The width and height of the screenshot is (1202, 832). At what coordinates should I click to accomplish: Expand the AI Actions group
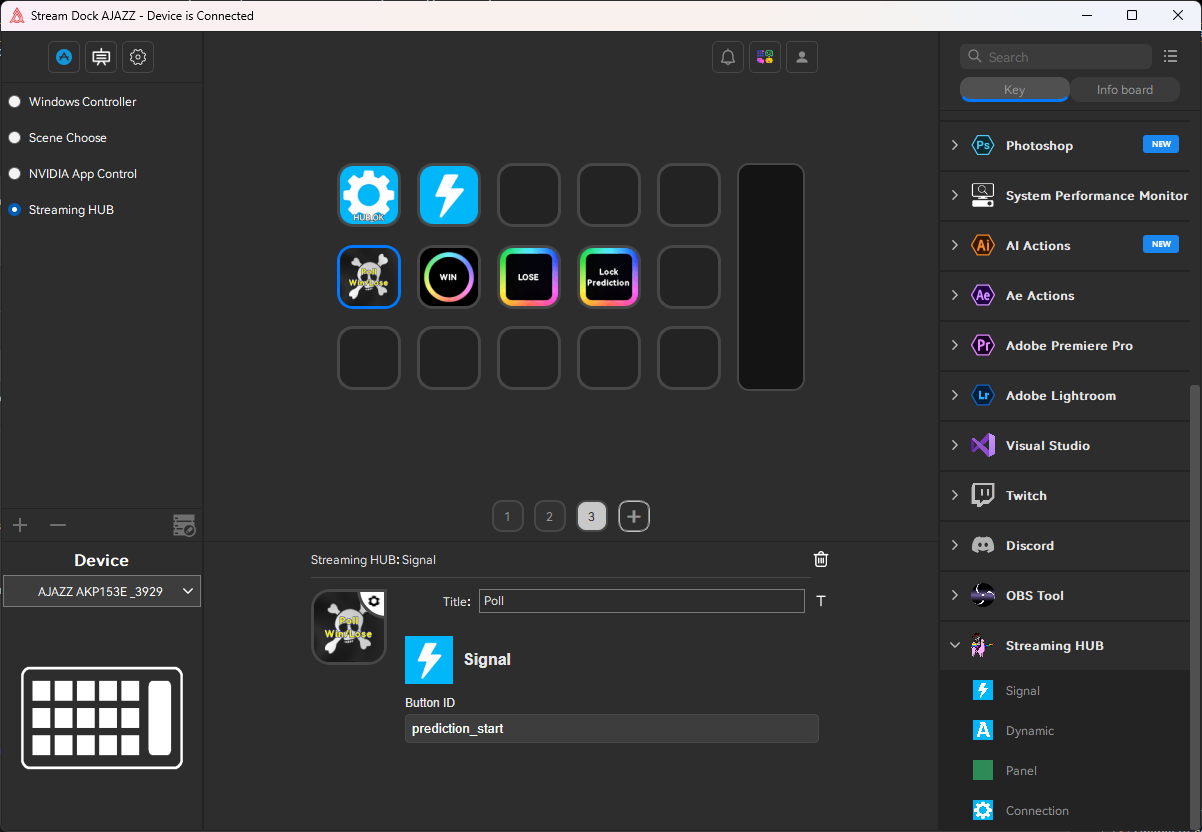click(955, 245)
